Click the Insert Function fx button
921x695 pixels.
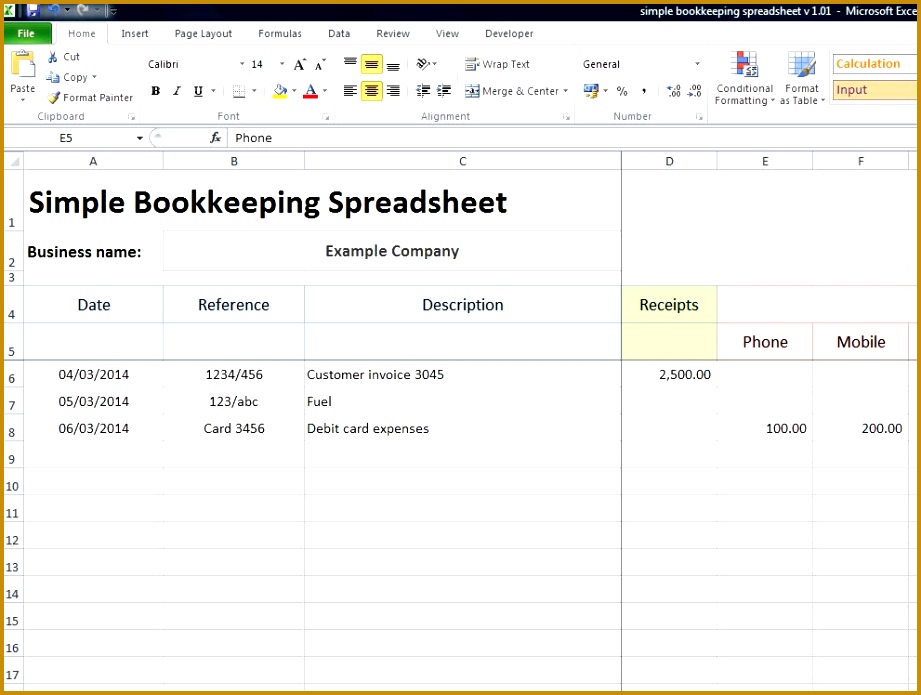coord(216,138)
